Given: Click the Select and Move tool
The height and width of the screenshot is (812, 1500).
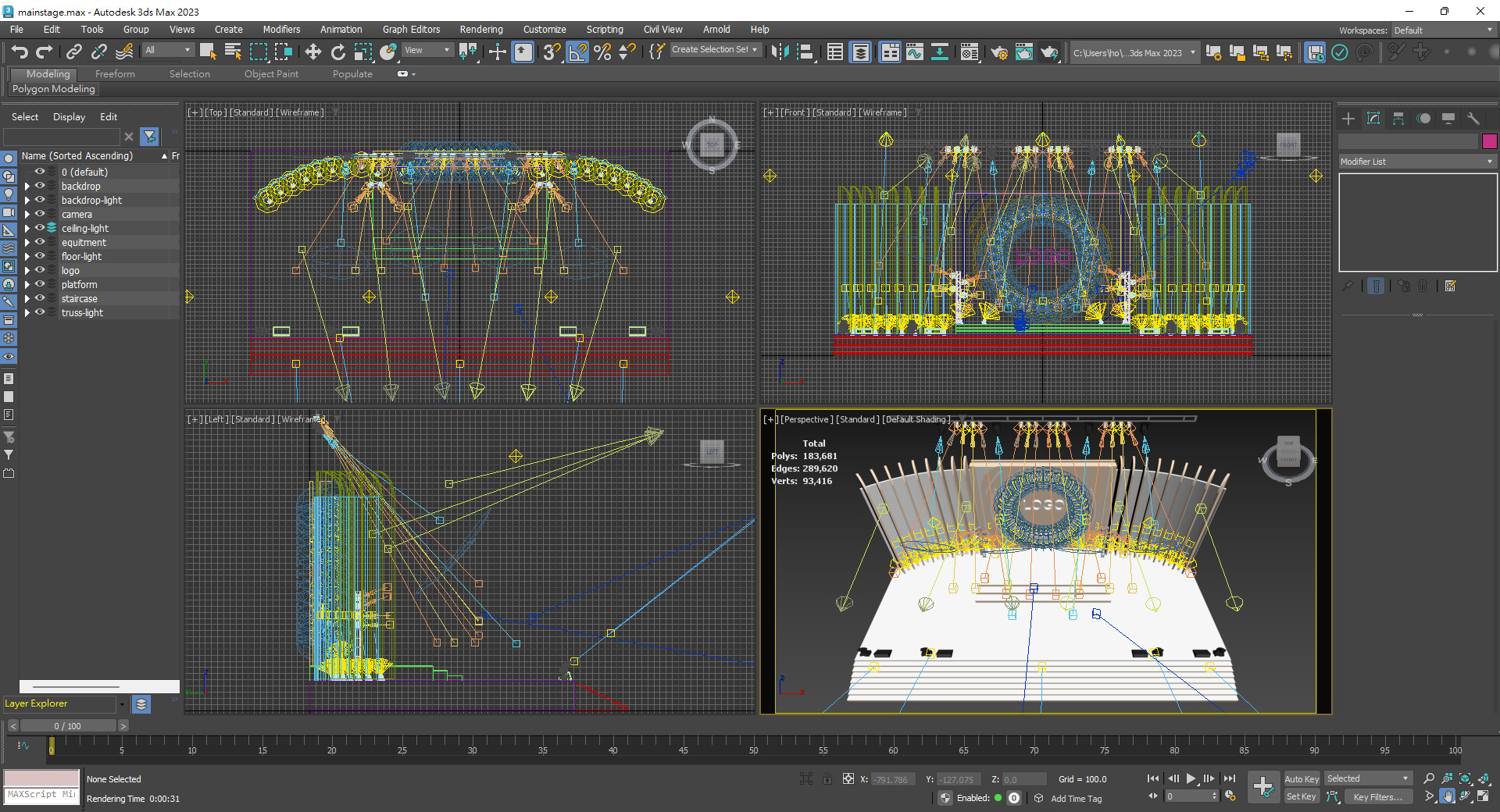Looking at the screenshot, I should (x=312, y=52).
